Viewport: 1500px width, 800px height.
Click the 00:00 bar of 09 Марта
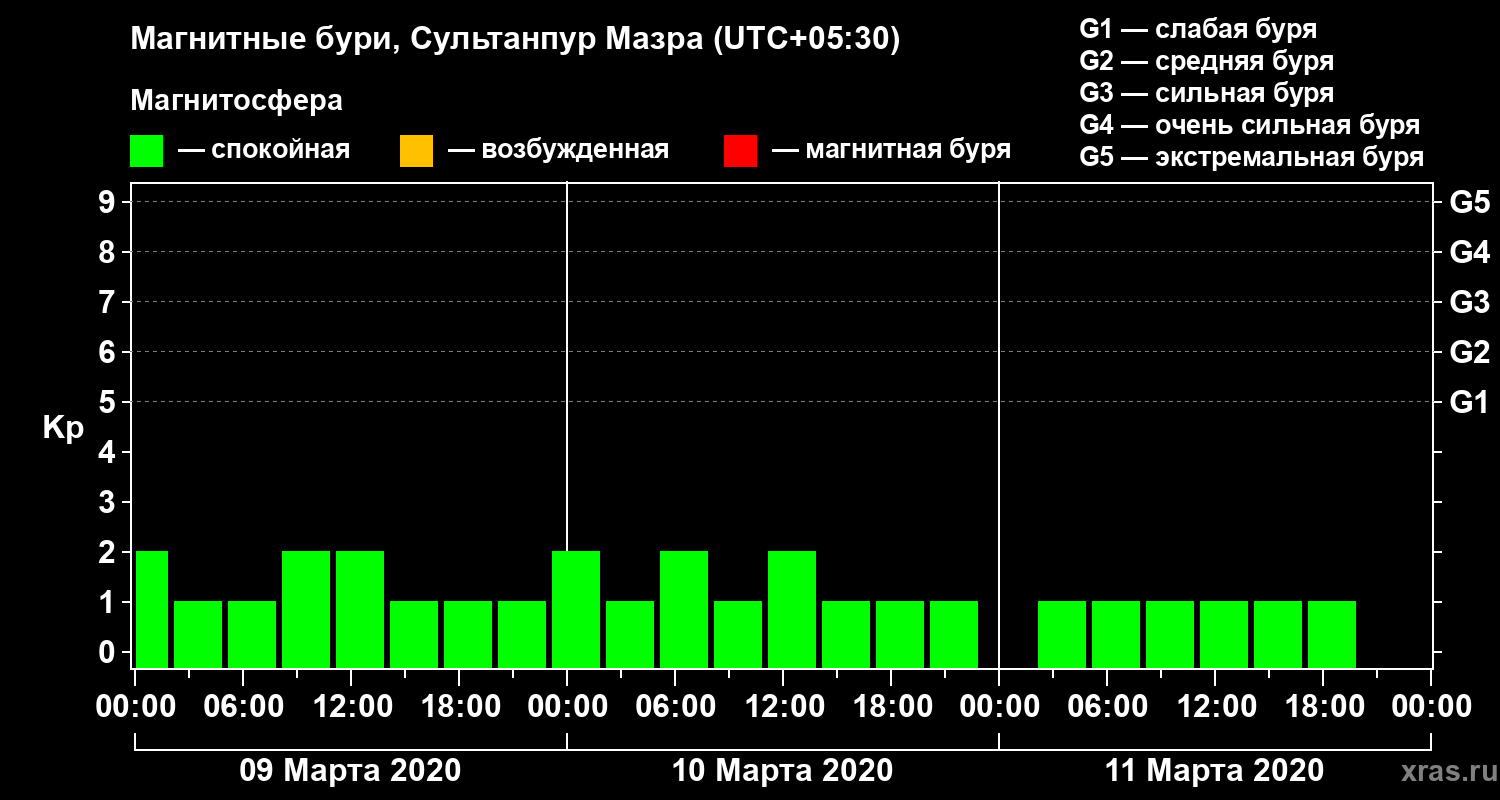(x=151, y=609)
